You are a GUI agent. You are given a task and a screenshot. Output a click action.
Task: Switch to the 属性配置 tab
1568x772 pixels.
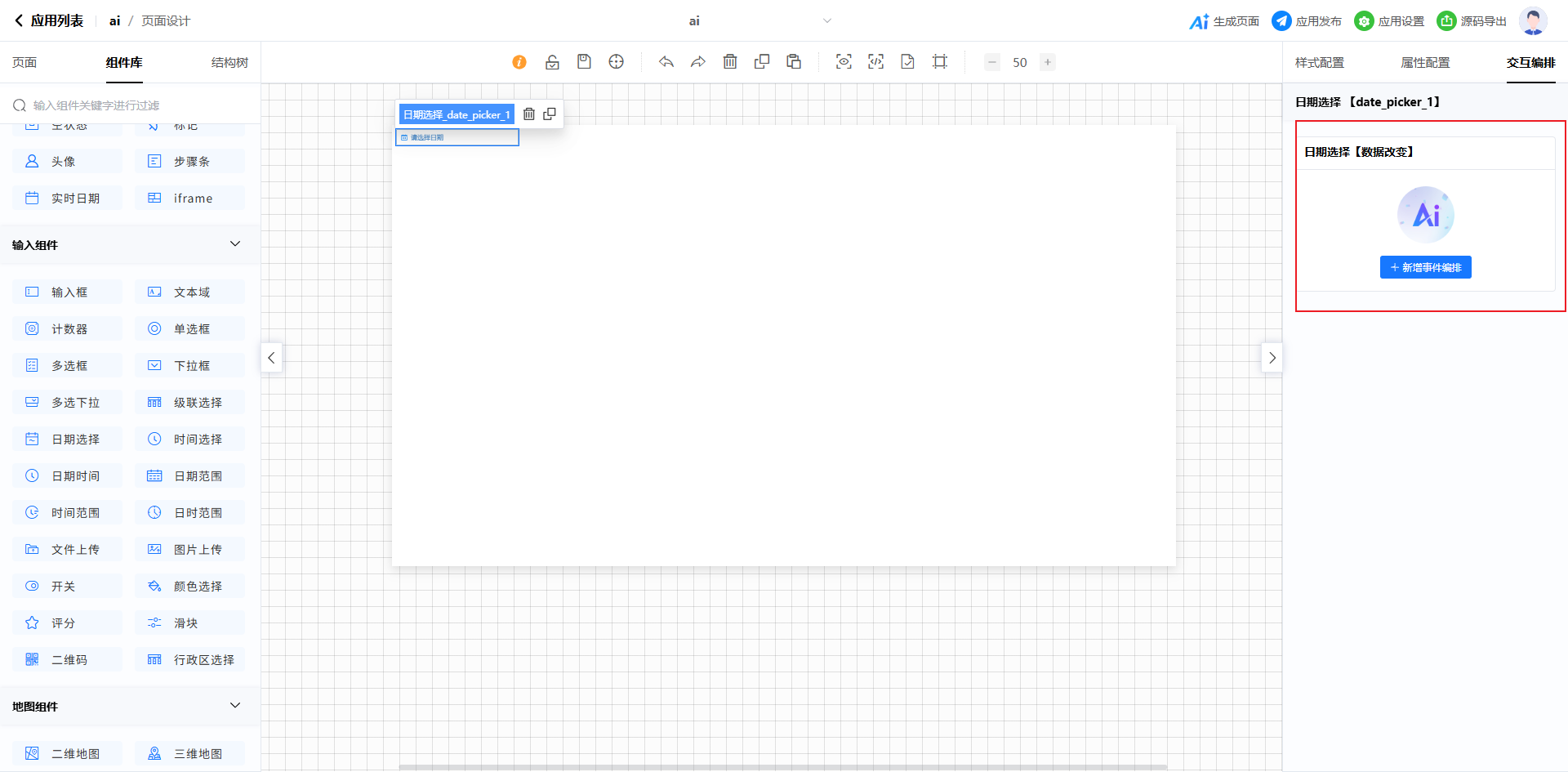pos(1425,63)
